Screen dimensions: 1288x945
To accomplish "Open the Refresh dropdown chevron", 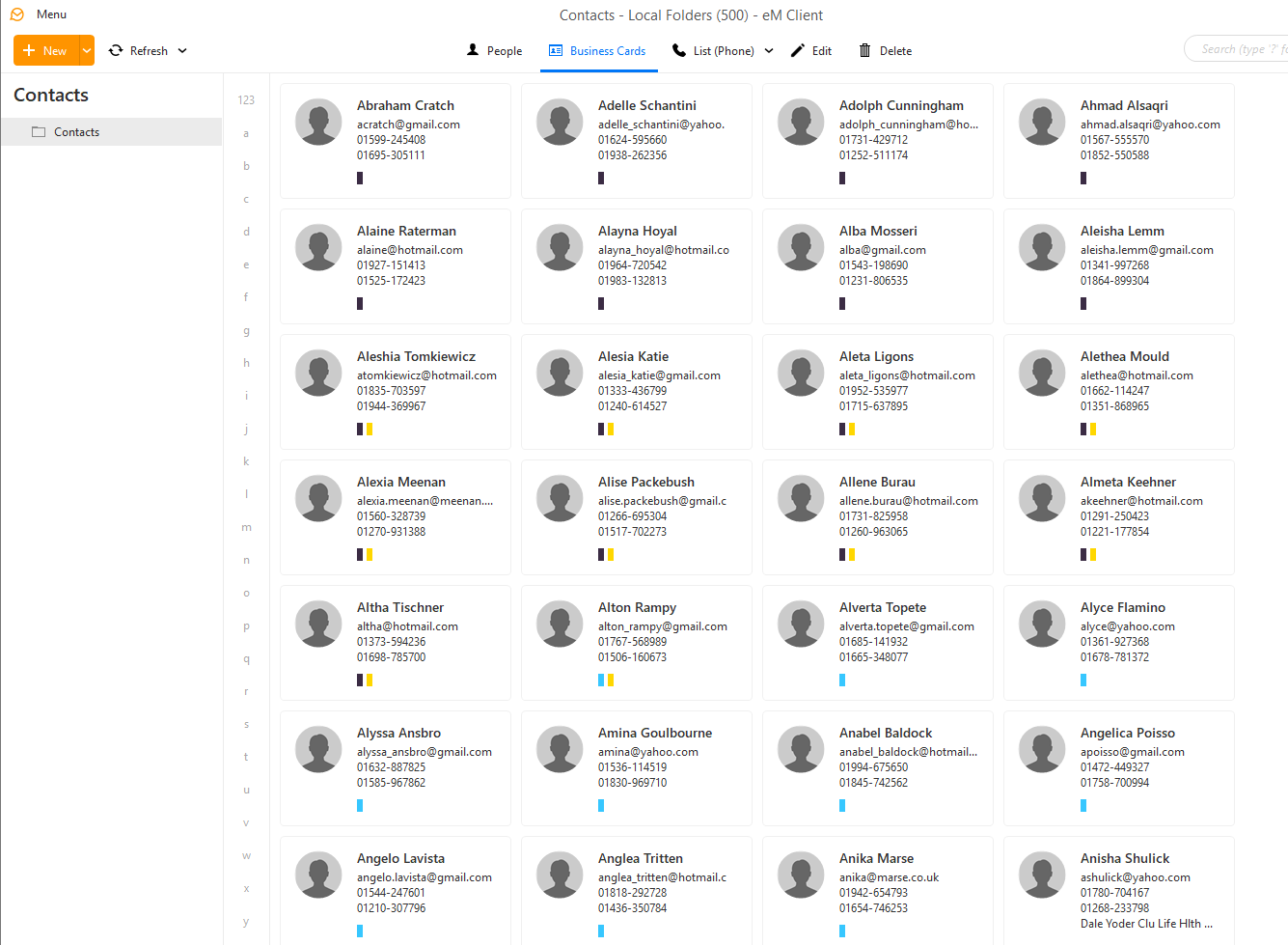I will tap(182, 51).
